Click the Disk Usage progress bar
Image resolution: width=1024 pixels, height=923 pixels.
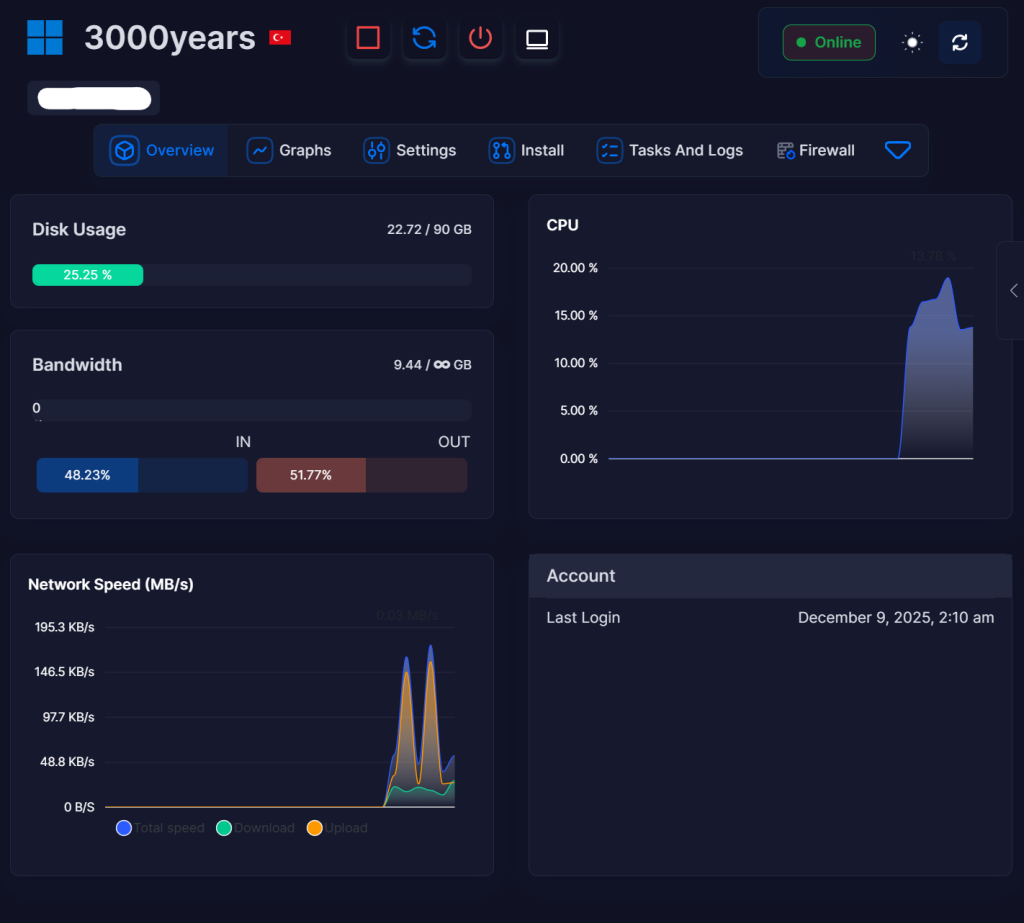point(251,275)
